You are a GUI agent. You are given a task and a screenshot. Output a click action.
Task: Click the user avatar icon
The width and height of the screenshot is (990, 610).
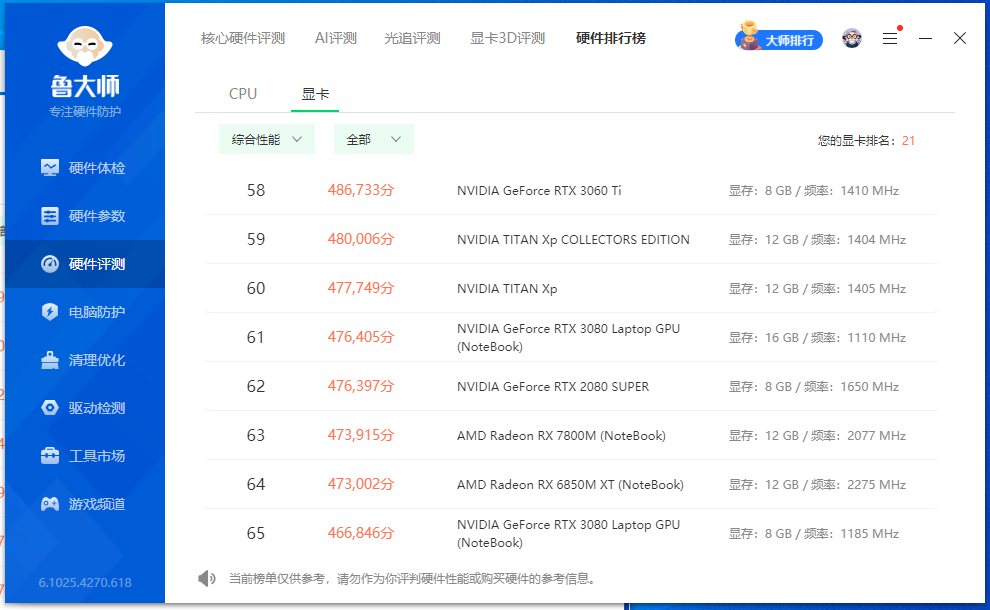[852, 39]
